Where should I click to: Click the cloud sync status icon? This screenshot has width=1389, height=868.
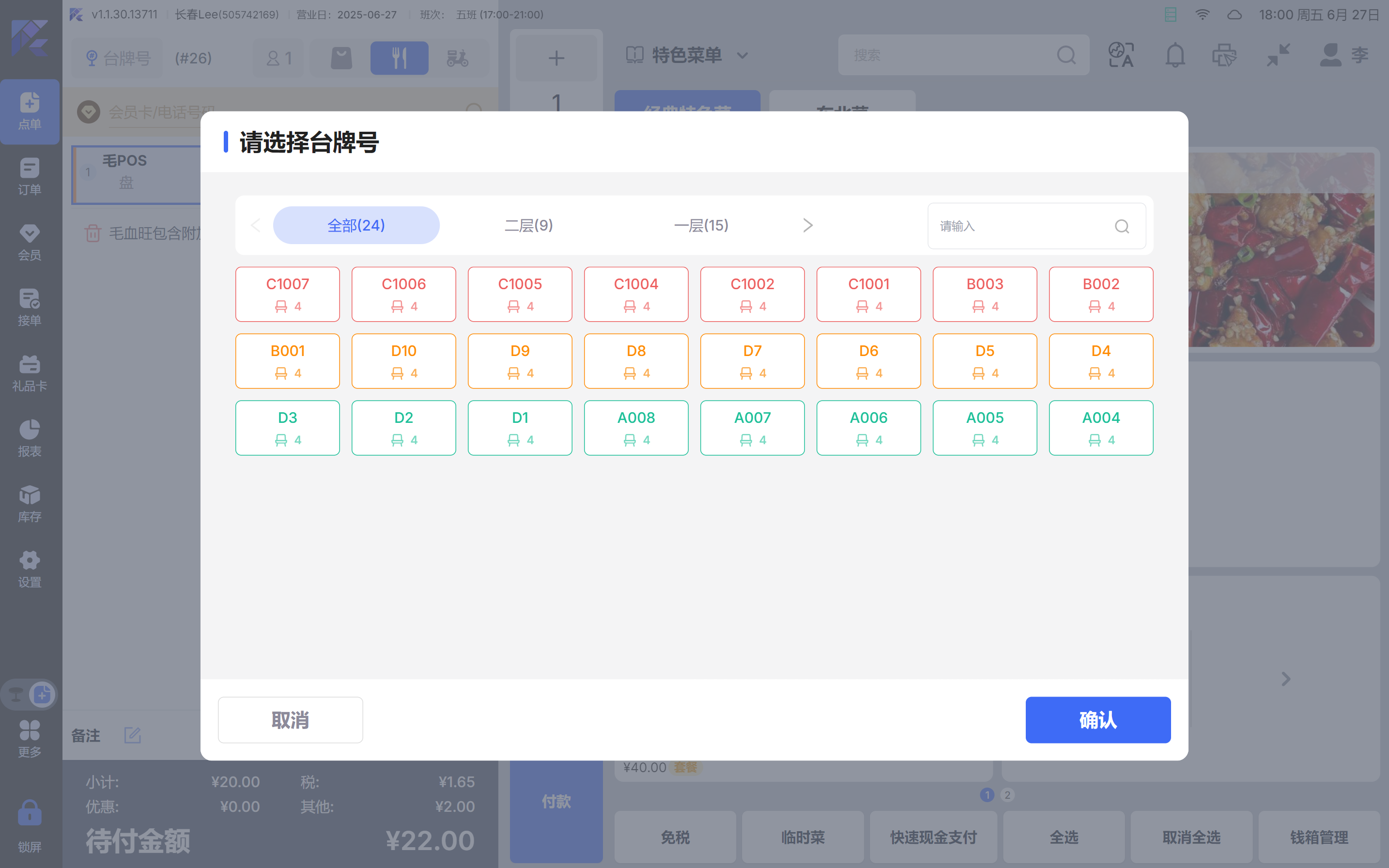tap(1234, 15)
